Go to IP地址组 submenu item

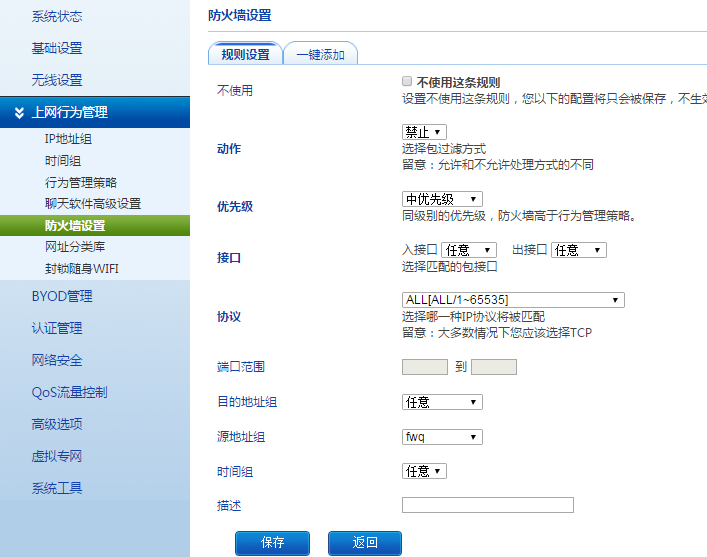pyautogui.click(x=68, y=139)
